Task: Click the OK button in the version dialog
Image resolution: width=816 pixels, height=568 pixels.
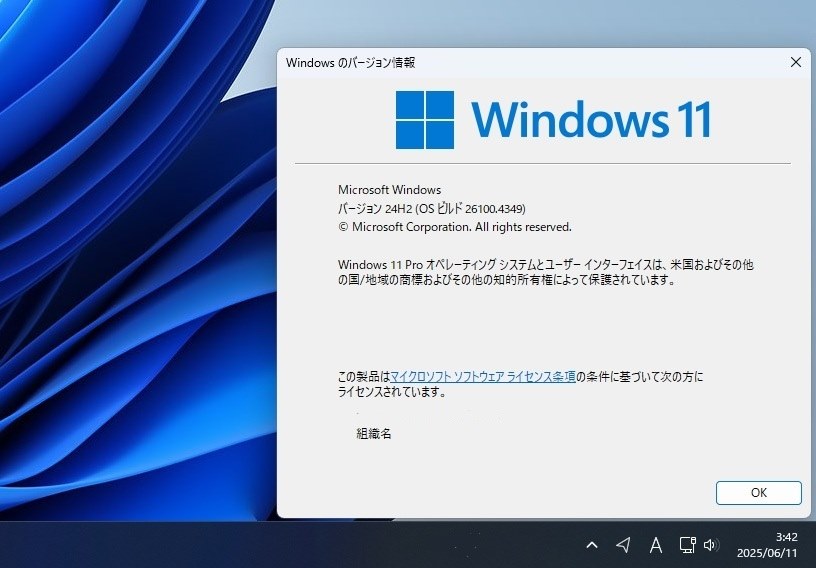Action: [758, 493]
